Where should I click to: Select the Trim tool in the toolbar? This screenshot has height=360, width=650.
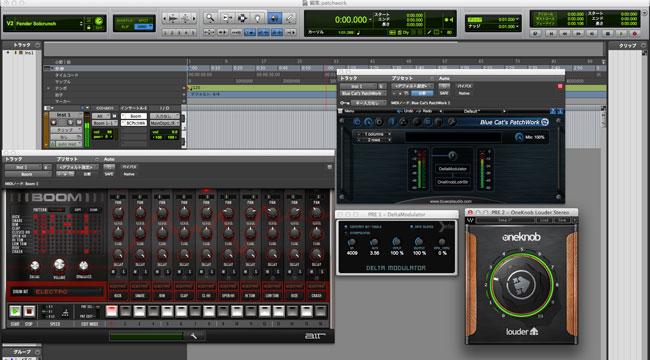pyautogui.click(x=227, y=18)
